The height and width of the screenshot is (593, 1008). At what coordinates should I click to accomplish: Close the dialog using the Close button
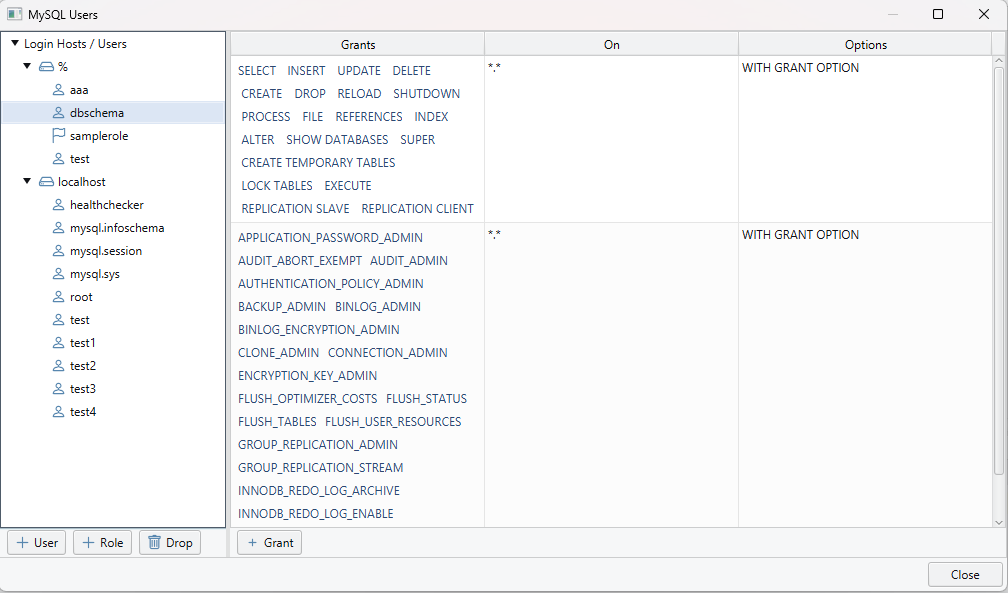coord(965,574)
